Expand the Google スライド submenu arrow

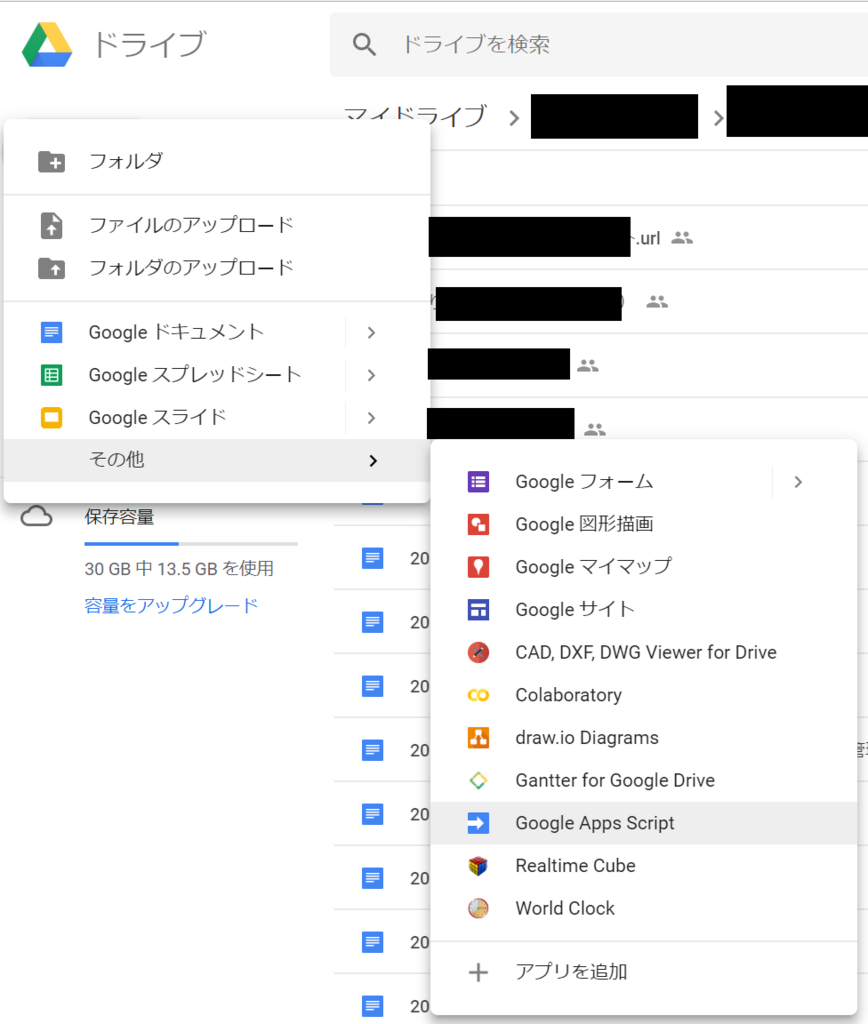coord(371,417)
